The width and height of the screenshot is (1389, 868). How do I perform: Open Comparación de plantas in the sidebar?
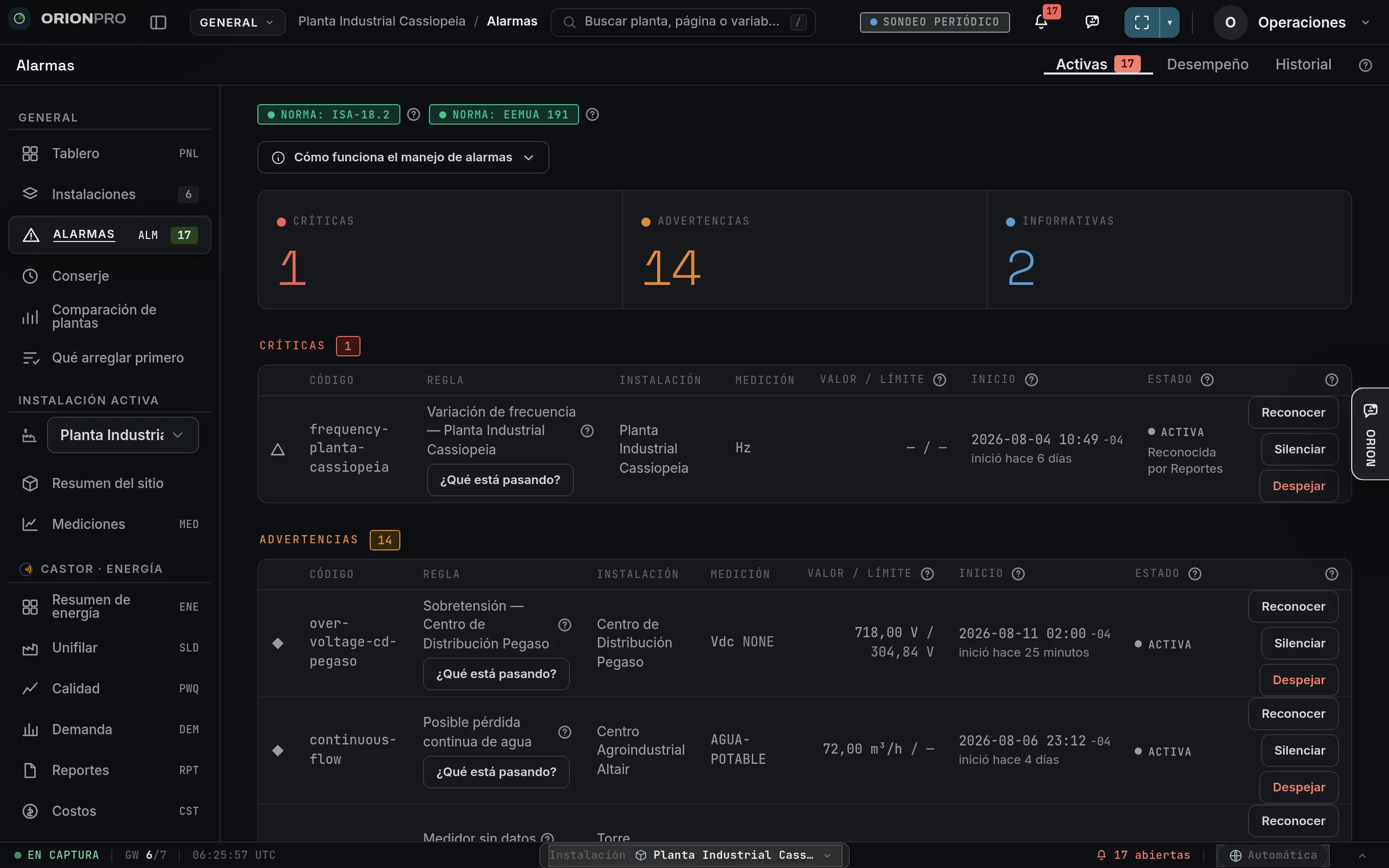coord(110,317)
